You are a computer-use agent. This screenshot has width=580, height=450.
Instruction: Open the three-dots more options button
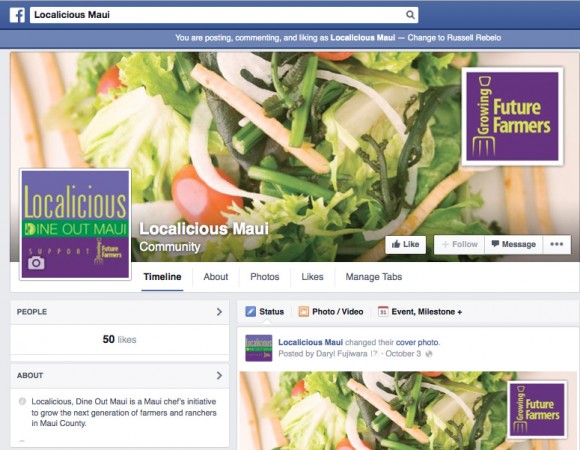tap(556, 244)
